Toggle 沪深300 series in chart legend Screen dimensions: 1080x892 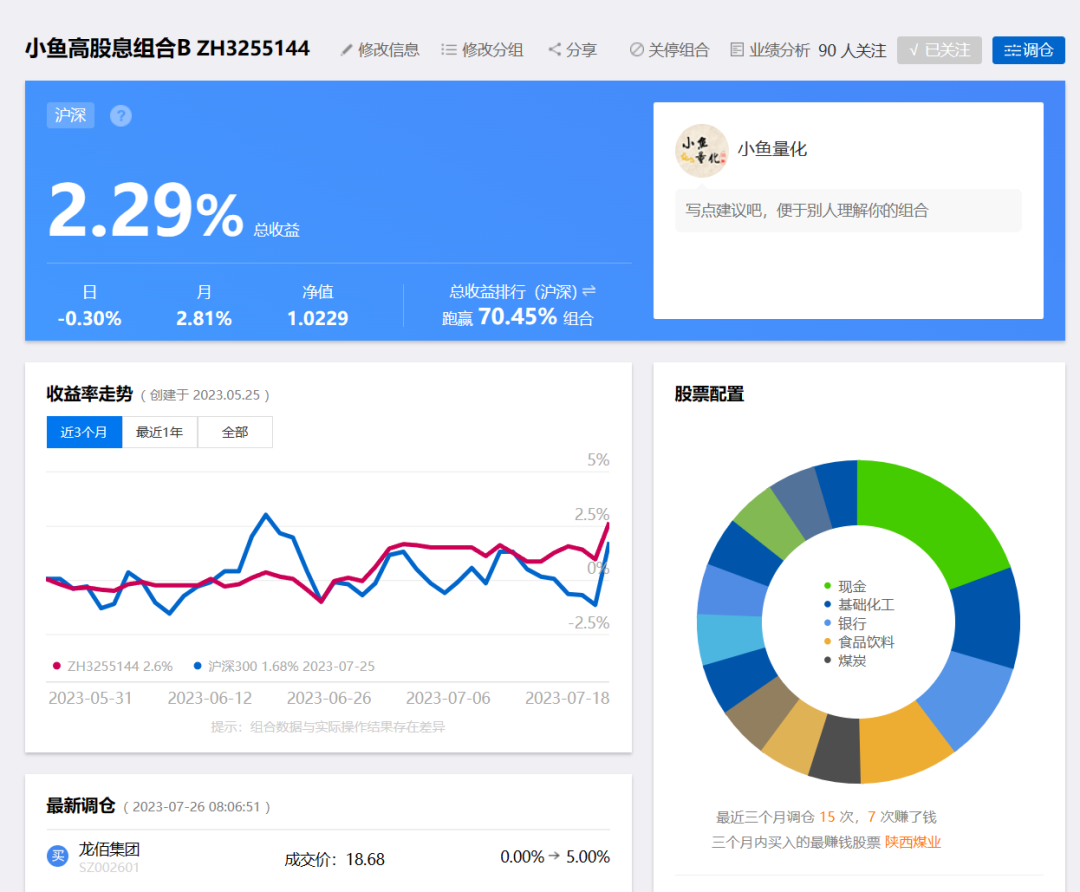point(284,666)
